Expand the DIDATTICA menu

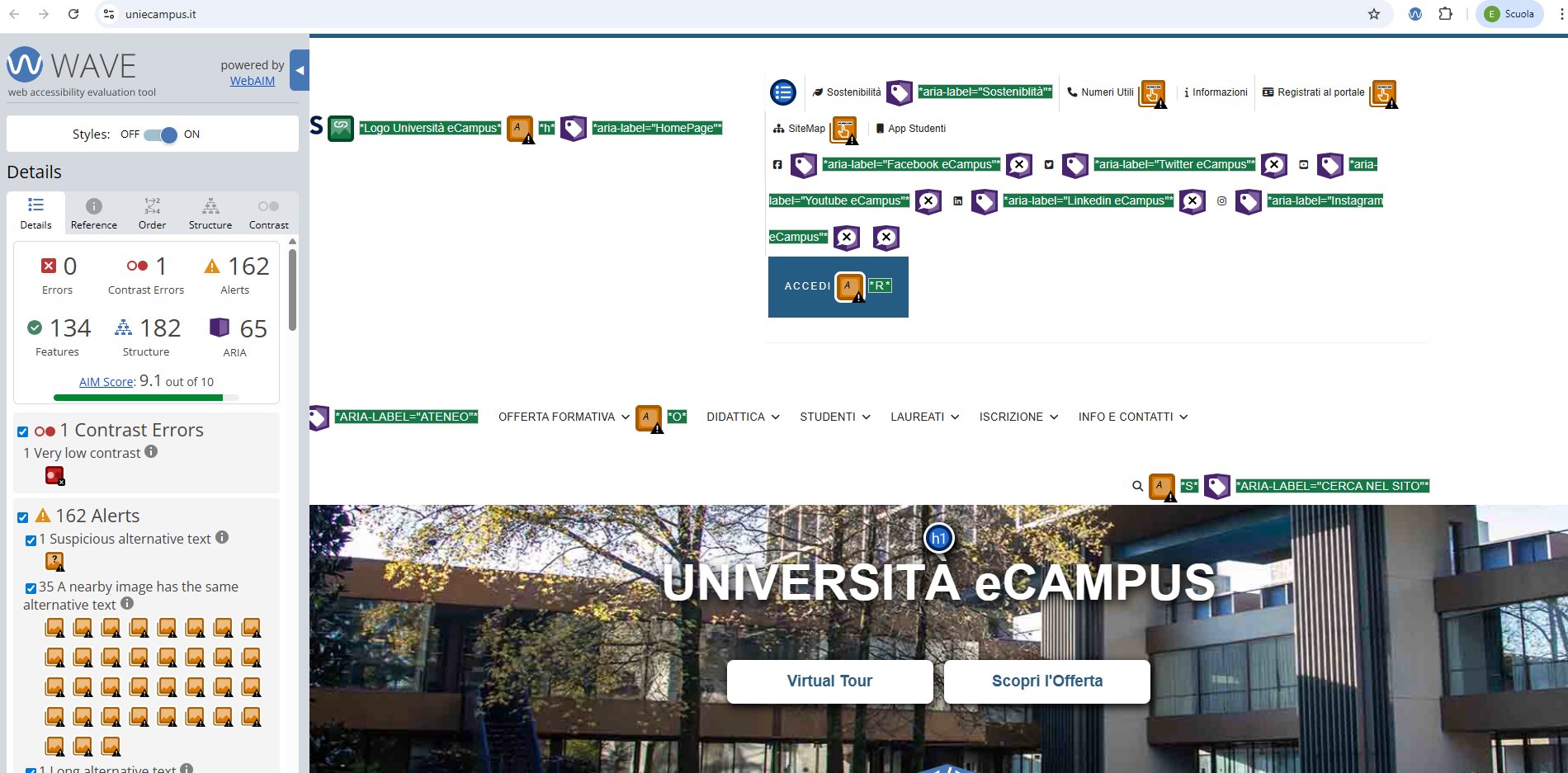coord(744,417)
